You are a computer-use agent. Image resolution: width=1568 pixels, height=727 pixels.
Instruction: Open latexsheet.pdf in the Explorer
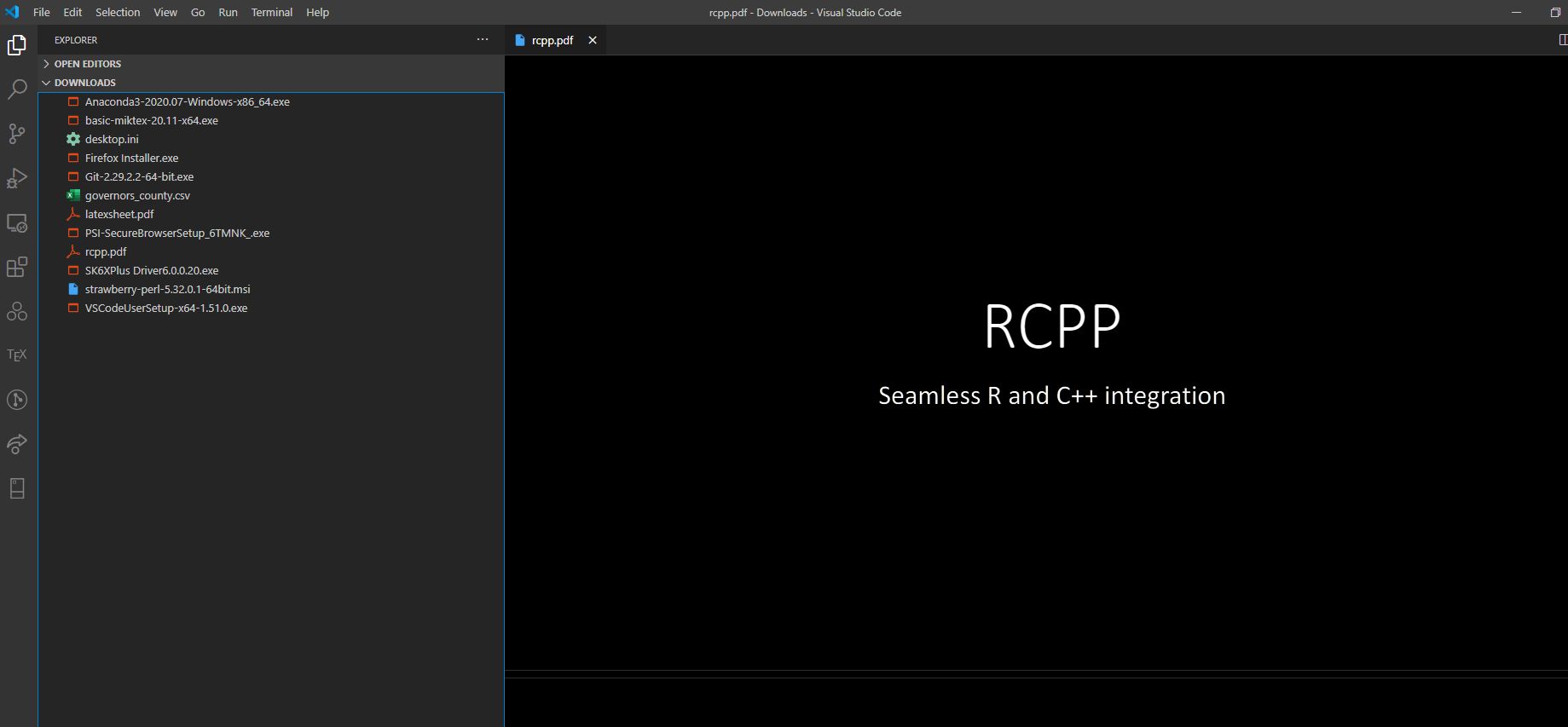coord(119,215)
